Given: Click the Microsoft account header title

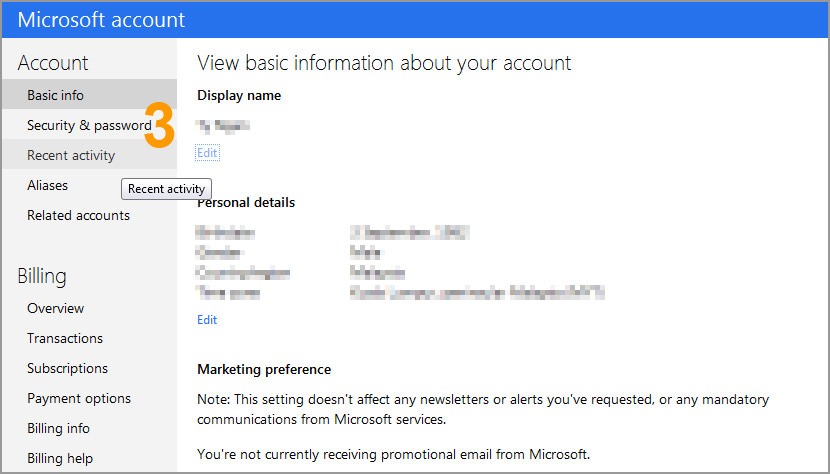Looking at the screenshot, I should point(101,20).
